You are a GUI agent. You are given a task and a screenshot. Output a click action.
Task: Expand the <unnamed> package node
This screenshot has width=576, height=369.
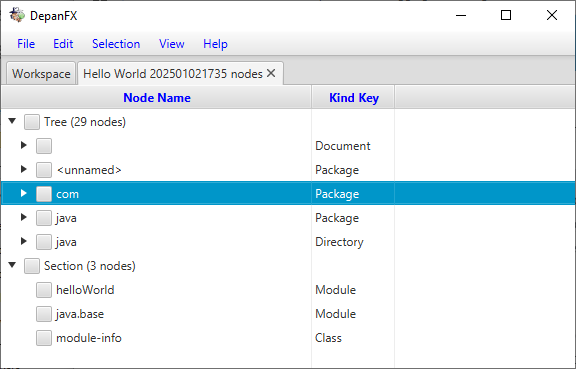[24, 169]
